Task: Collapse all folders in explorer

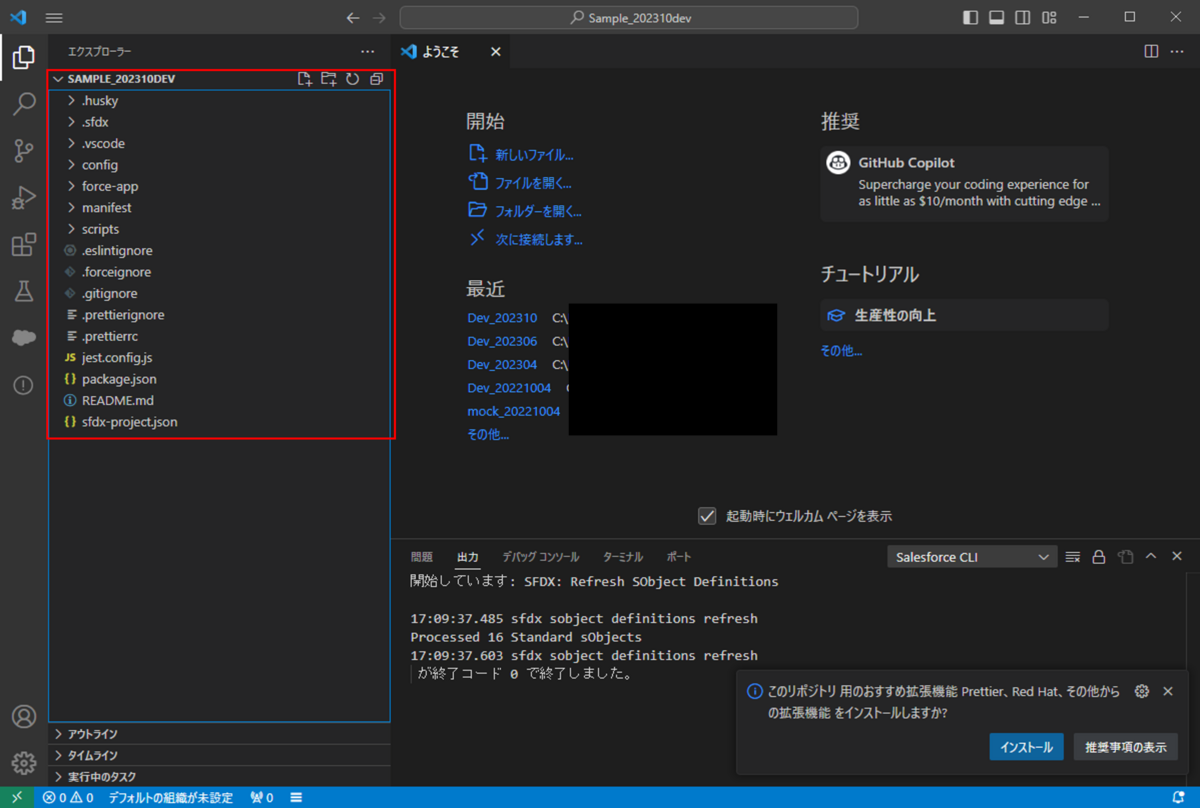Action: pos(376,79)
